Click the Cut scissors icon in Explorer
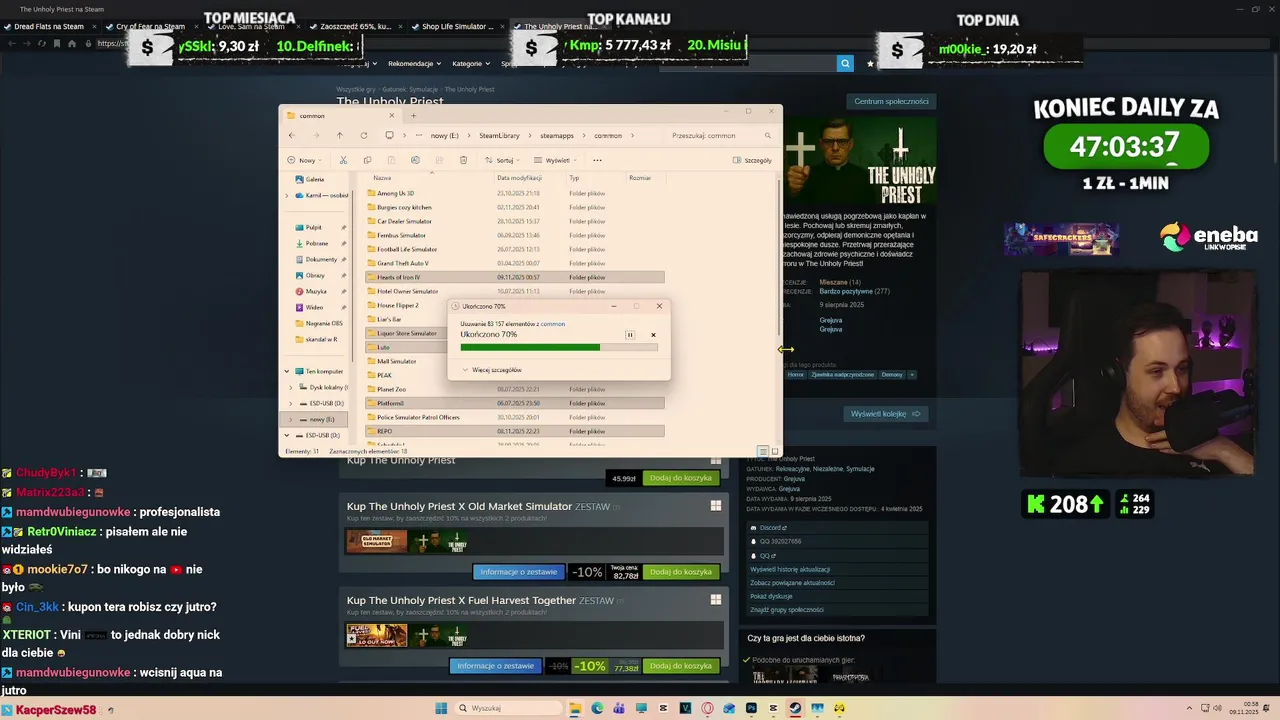 [x=343, y=160]
